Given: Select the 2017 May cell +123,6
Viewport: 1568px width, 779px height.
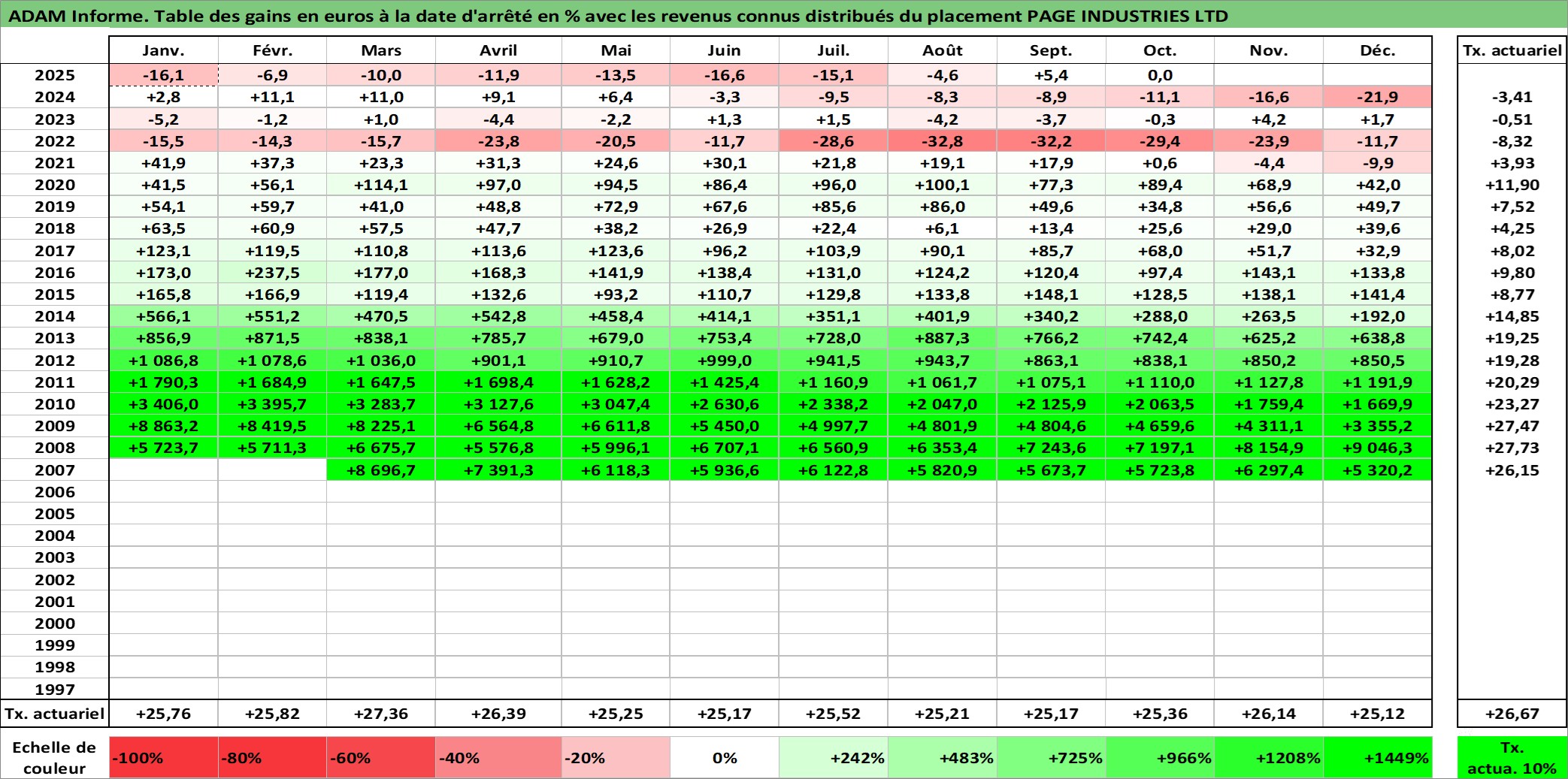Looking at the screenshot, I should [616, 251].
